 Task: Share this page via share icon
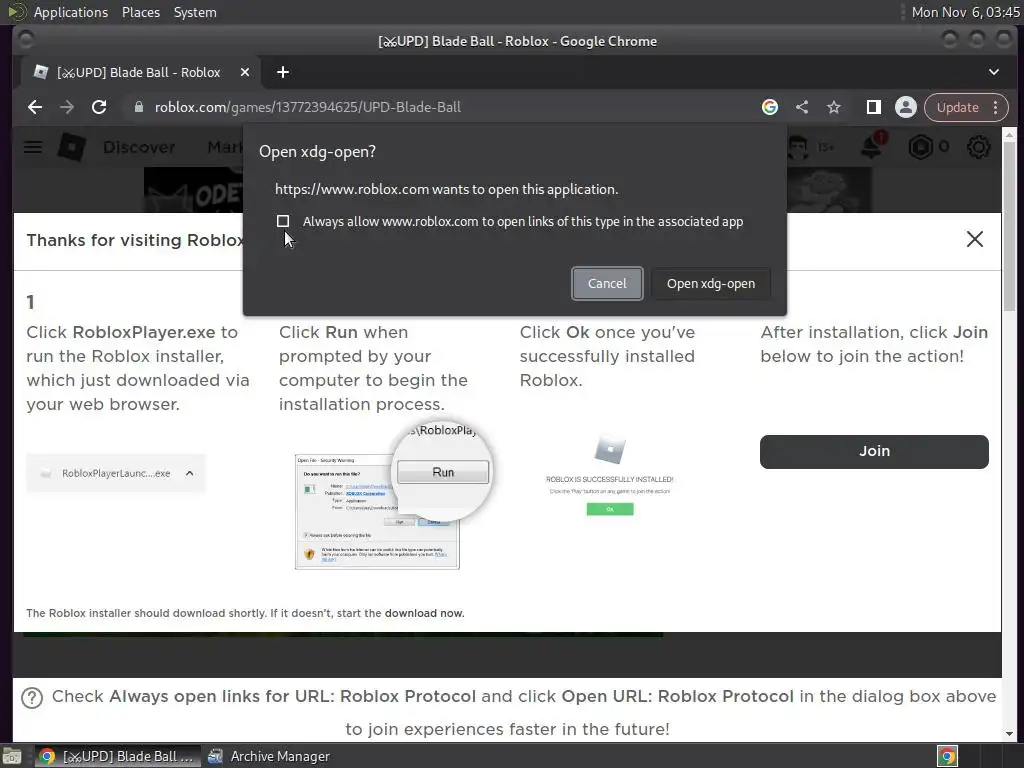pyautogui.click(x=802, y=107)
